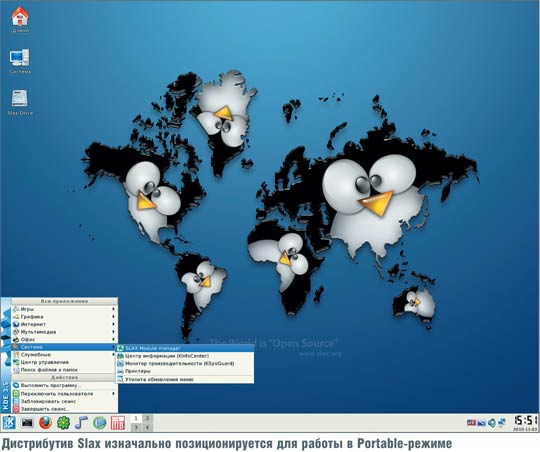The width and height of the screenshot is (540, 452).
Task: Select SLAX Module manager menu entry
Action: [185, 348]
